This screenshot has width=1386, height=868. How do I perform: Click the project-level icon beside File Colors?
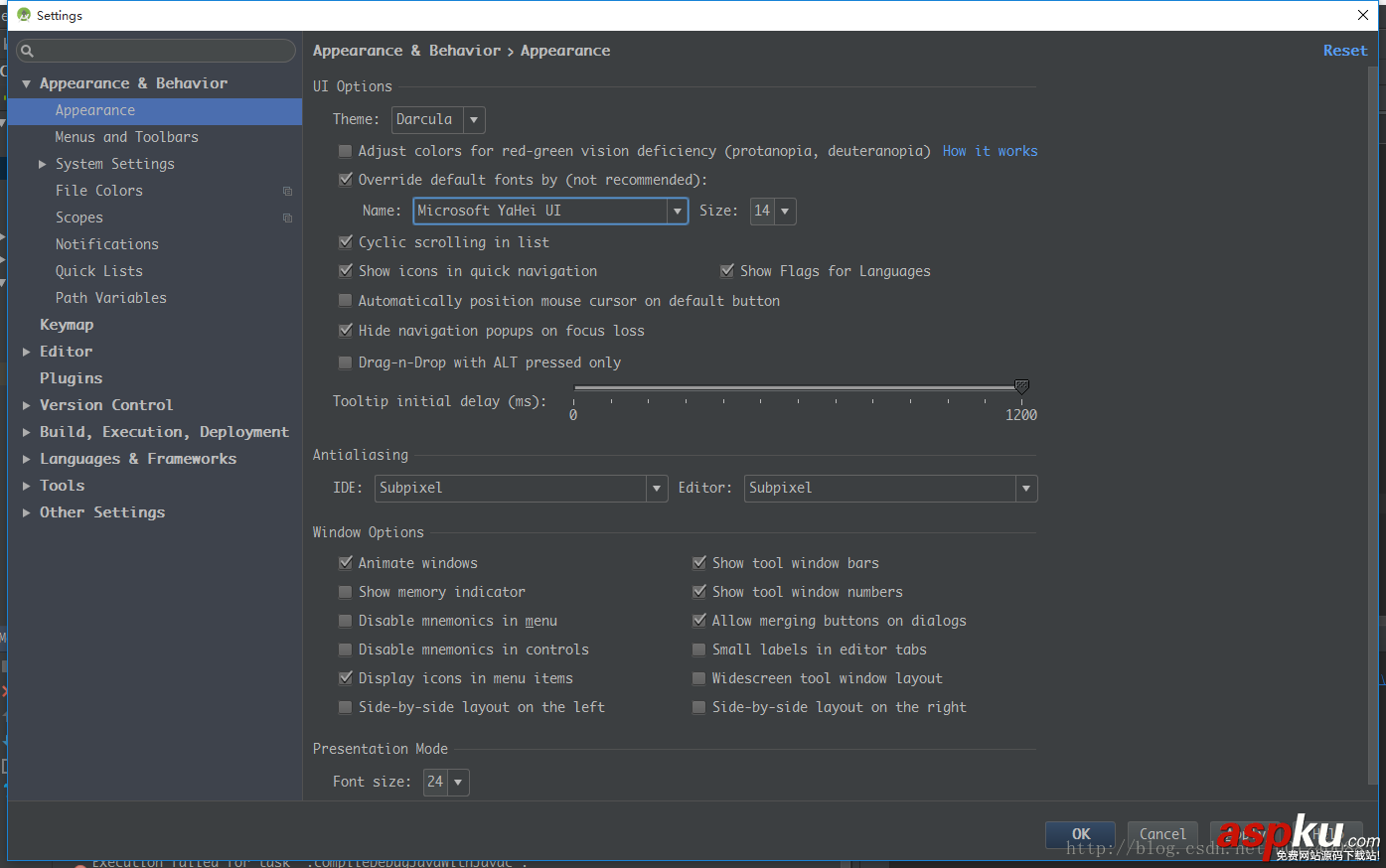(x=287, y=191)
